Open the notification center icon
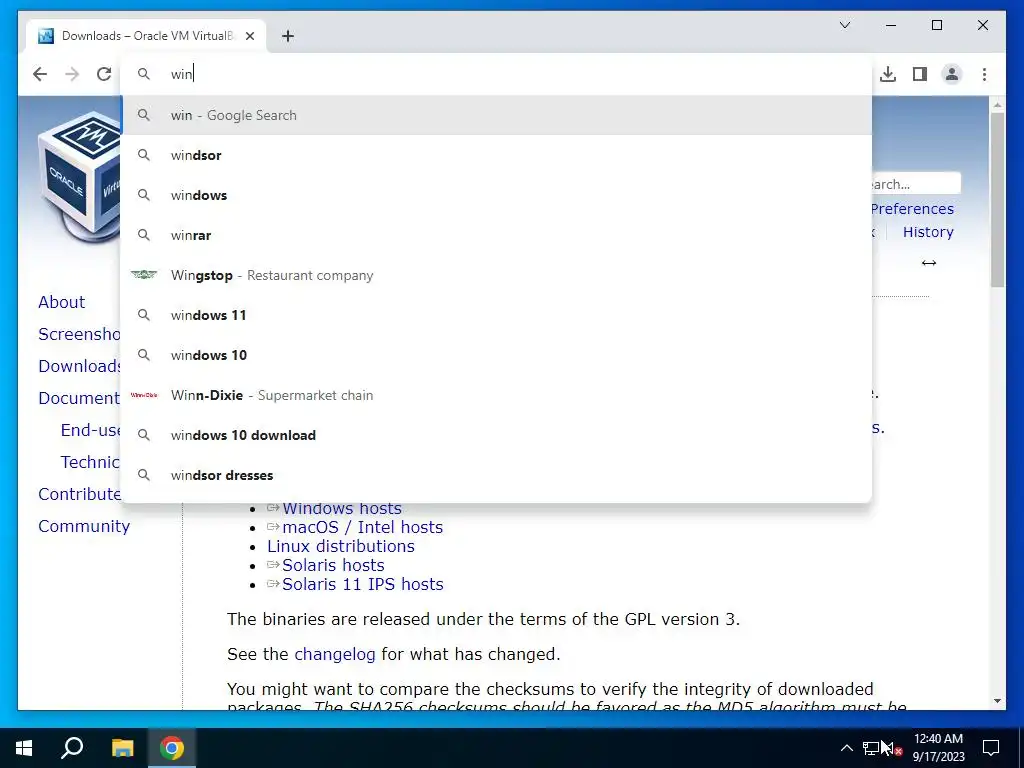 pyautogui.click(x=991, y=748)
